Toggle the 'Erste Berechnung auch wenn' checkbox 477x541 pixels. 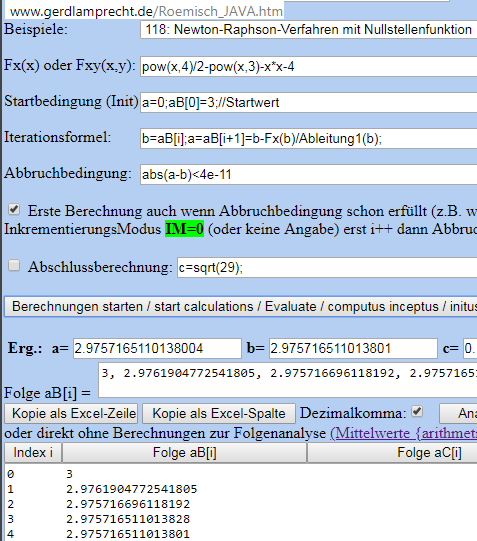14,209
